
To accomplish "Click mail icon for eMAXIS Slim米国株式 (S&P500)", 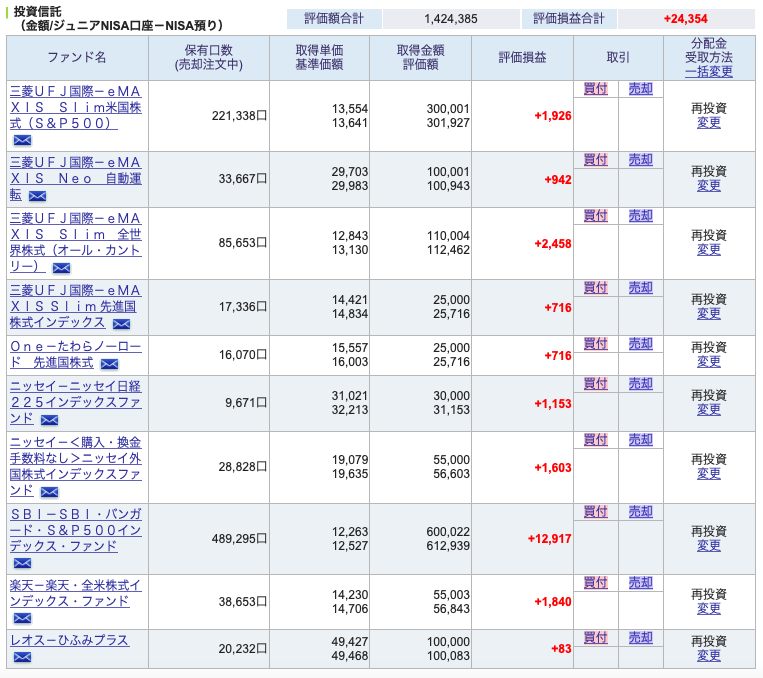I will (x=22, y=141).
